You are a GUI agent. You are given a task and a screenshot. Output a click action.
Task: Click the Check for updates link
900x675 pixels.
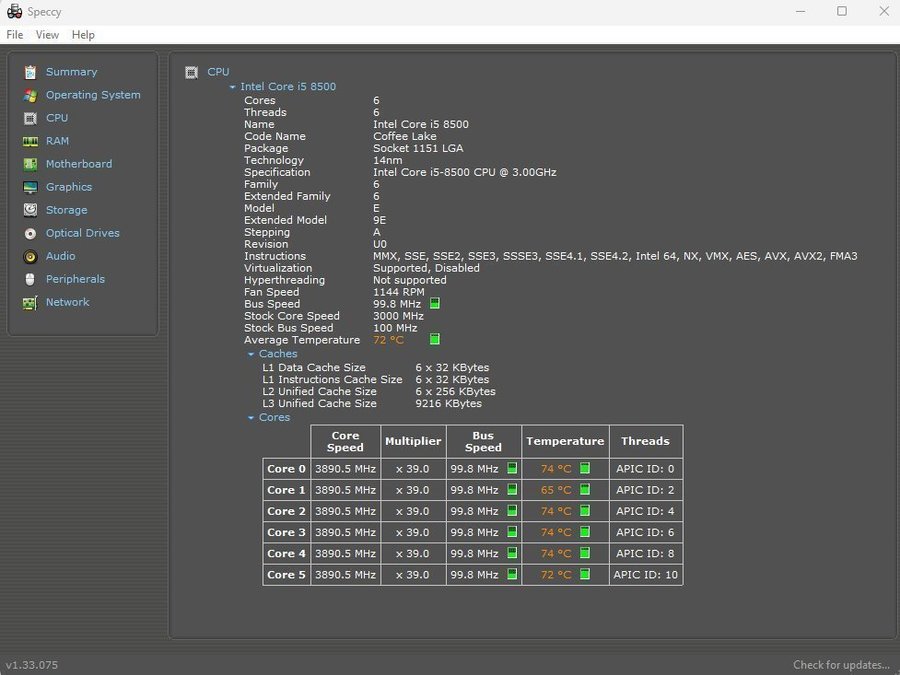click(841, 665)
